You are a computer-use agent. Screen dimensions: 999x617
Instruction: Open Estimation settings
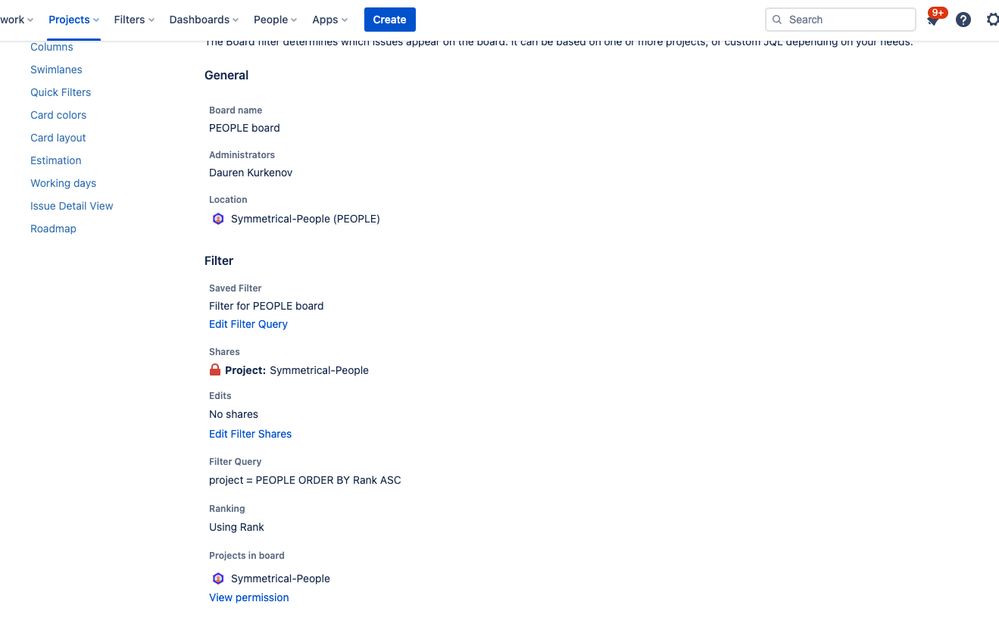(x=55, y=161)
